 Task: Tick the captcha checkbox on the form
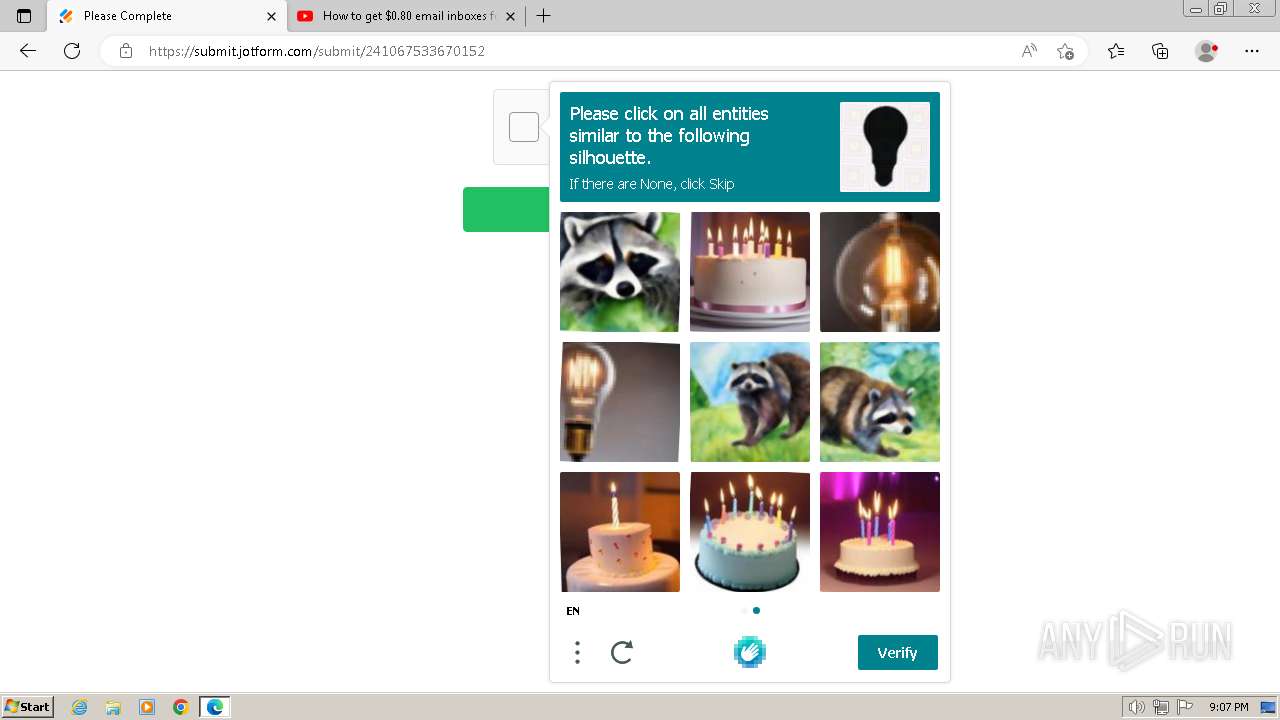[x=524, y=127]
